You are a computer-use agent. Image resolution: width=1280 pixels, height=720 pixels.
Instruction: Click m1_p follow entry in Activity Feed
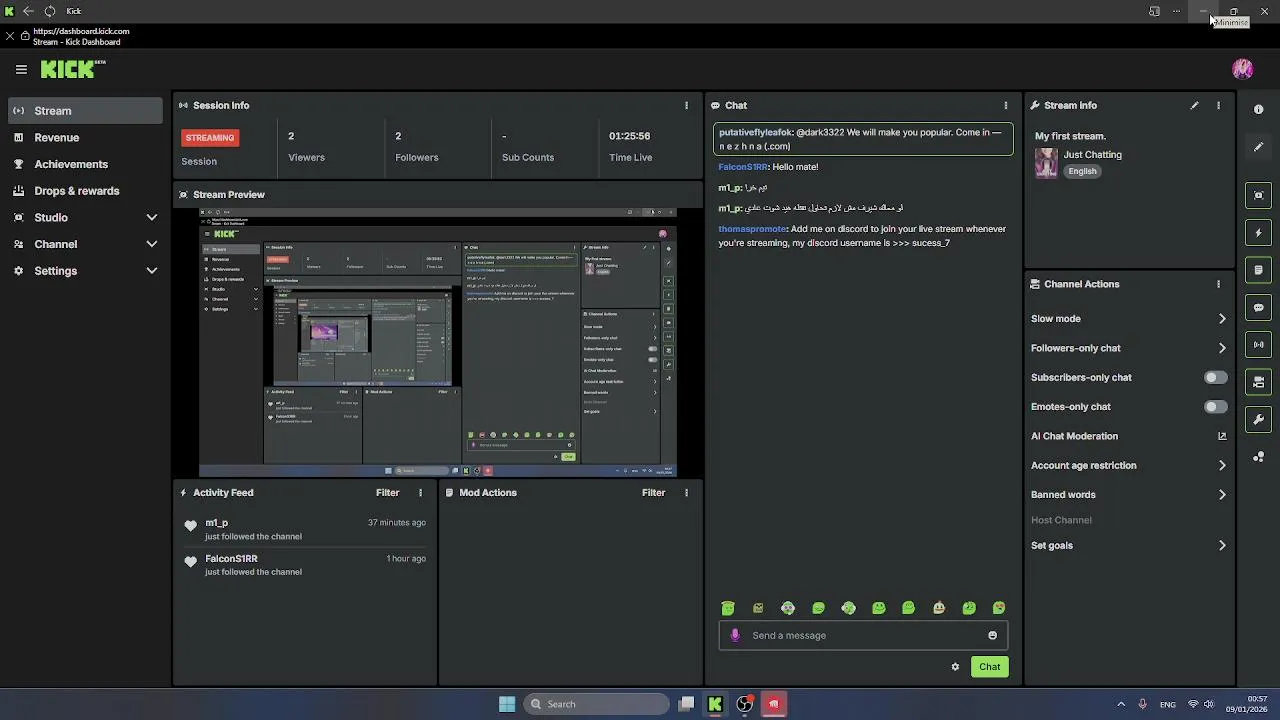pos(305,529)
